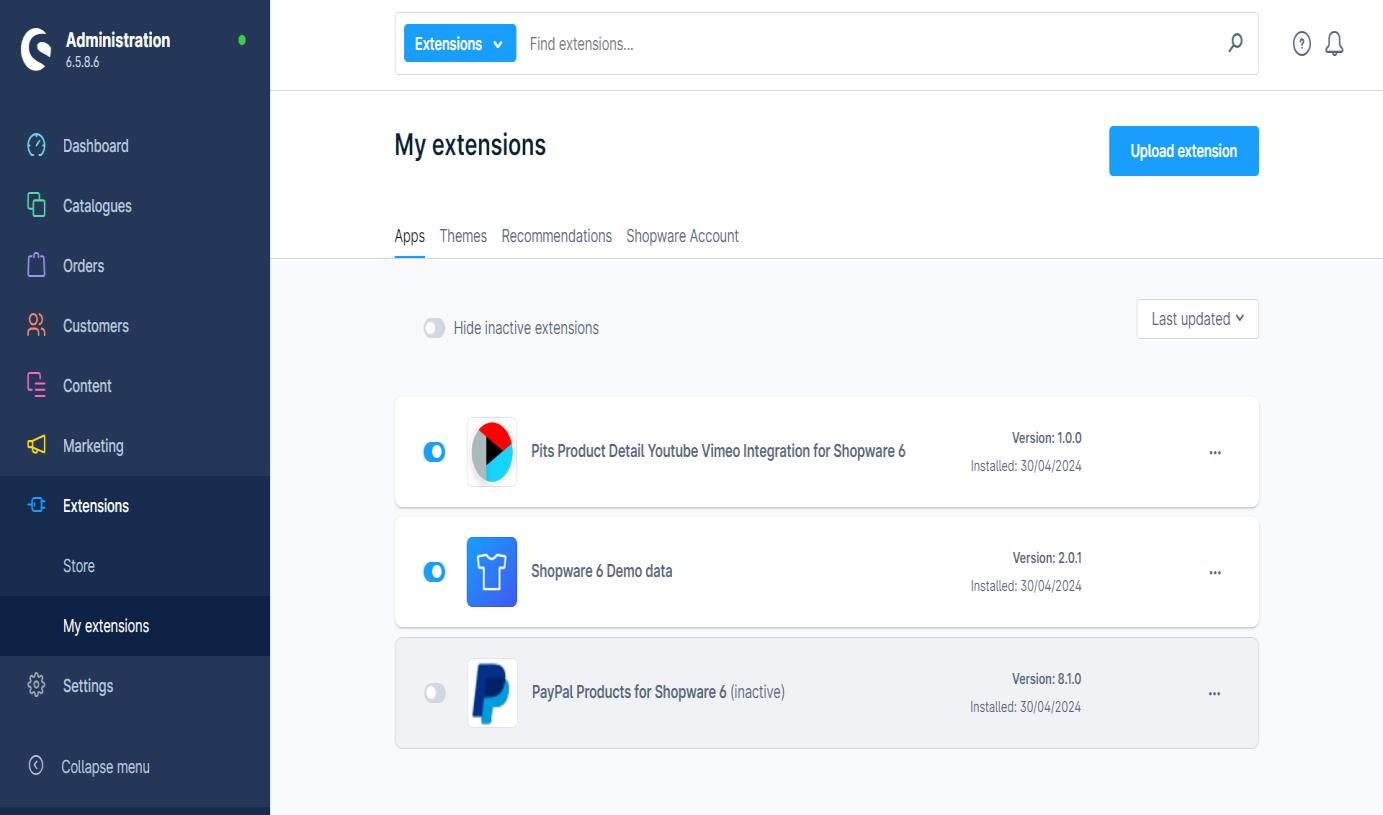Open the Dashboard section in the sidebar
1383x815 pixels.
click(x=35, y=145)
